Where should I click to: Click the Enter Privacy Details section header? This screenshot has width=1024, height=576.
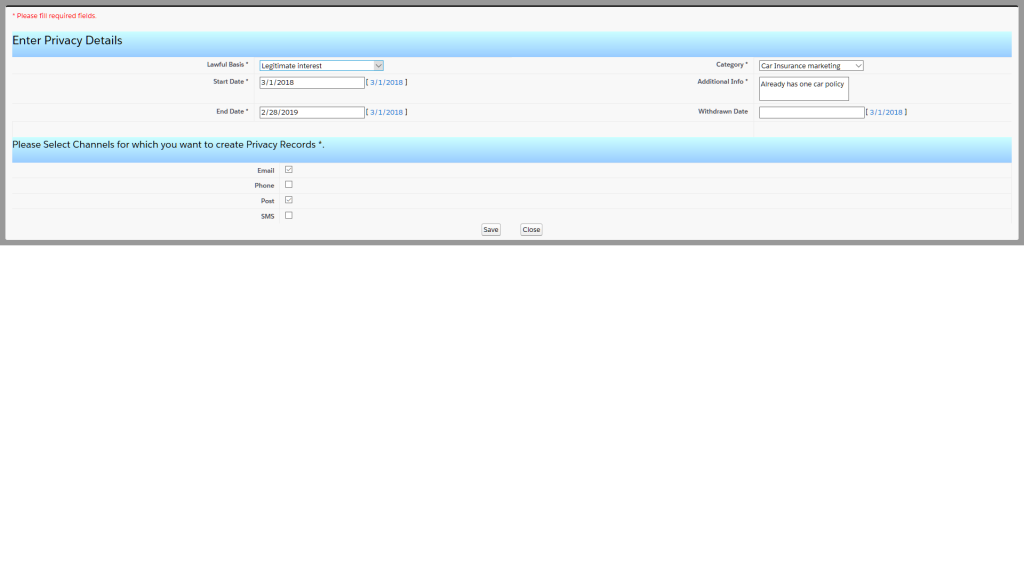pos(67,41)
